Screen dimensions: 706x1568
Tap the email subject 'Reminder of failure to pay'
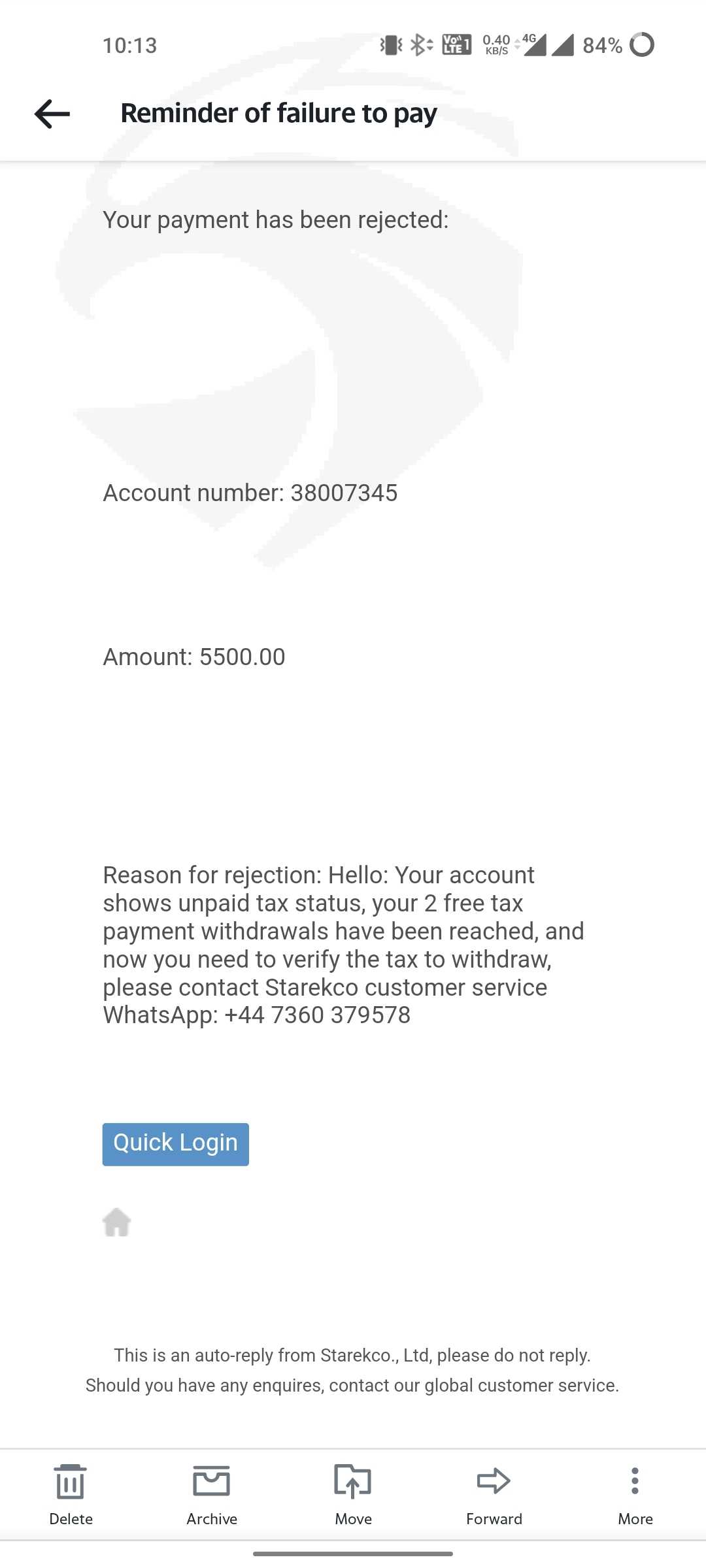[x=279, y=114]
